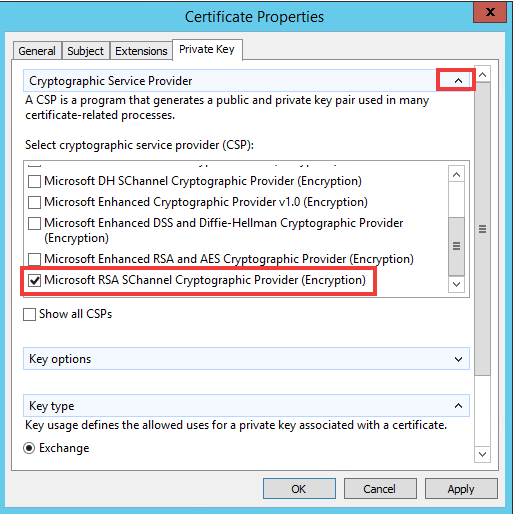Screen dimensions: 513x514
Task: Check Microsoft Enhanced Cryptographic Provider v1.0
Action: point(34,202)
